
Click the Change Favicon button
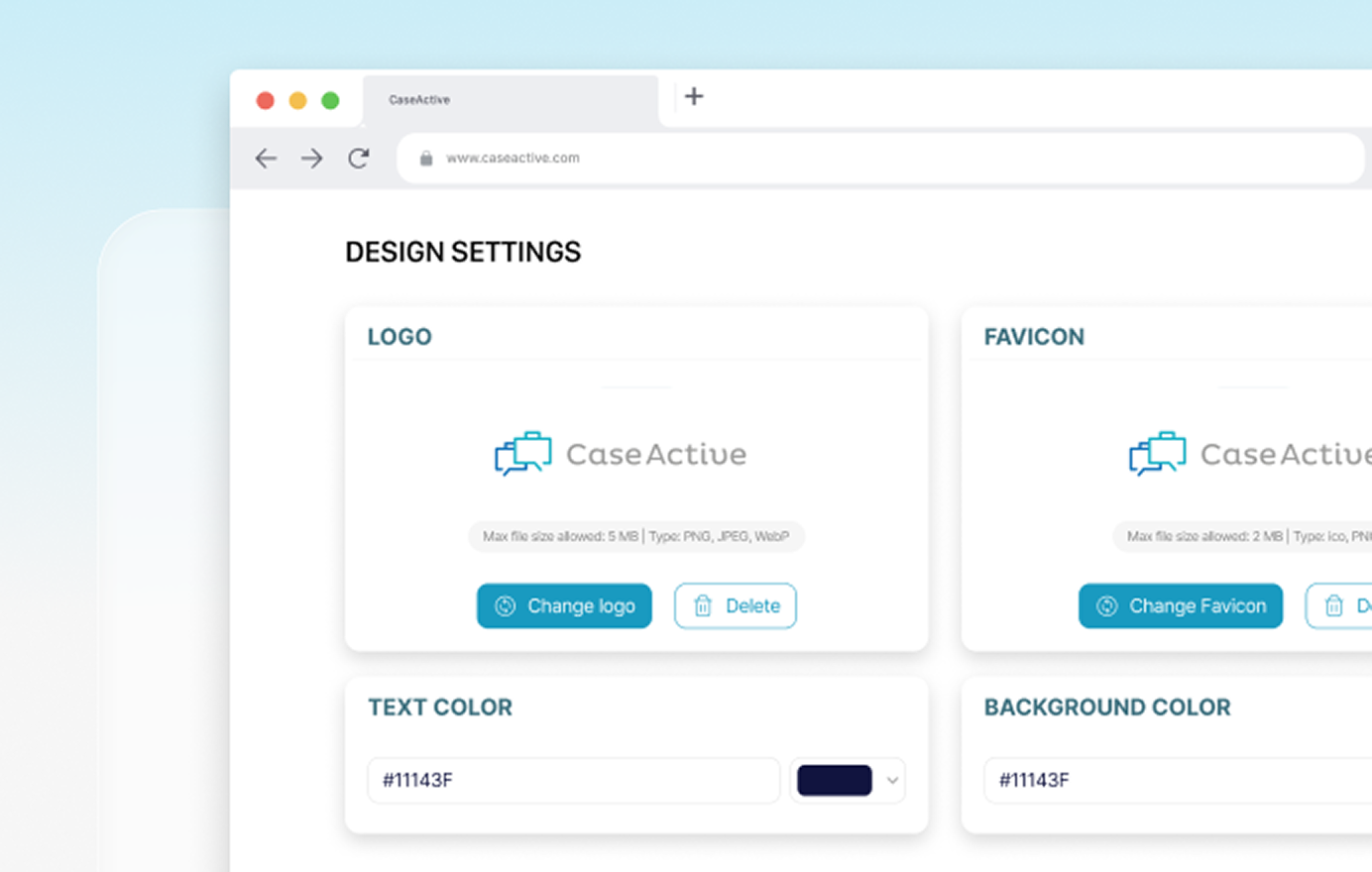tap(1180, 605)
